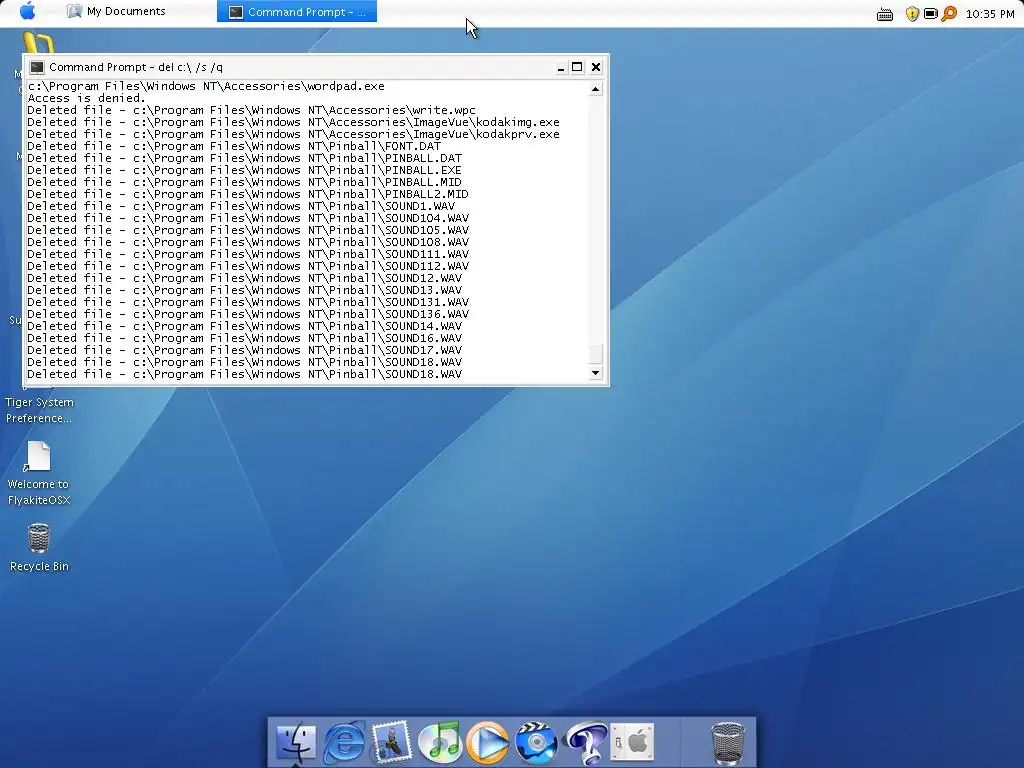1024x768 pixels.
Task: Click the Command Prompt title bar text
Action: (x=136, y=67)
